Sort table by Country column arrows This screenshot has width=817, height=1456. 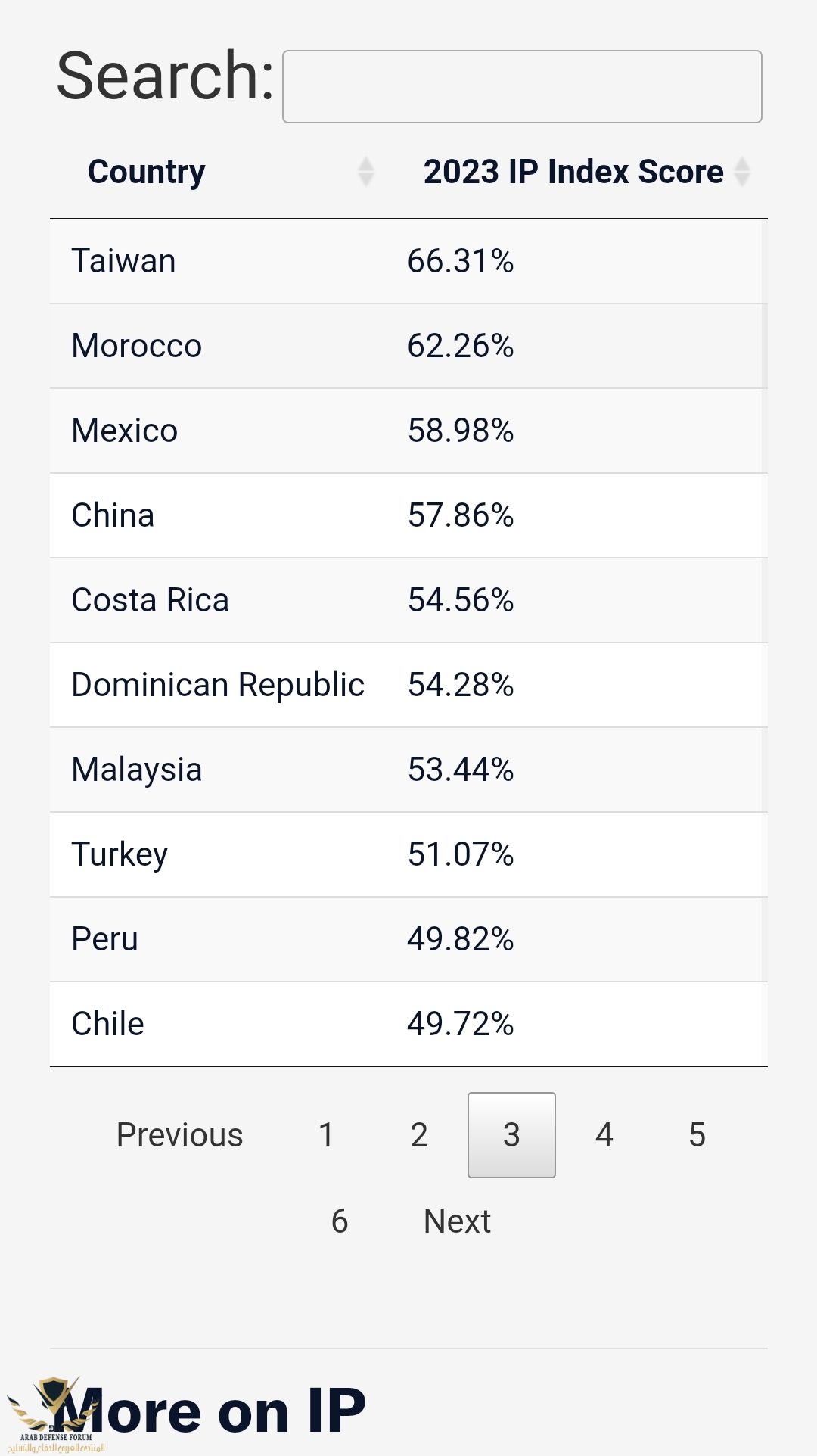[366, 172]
